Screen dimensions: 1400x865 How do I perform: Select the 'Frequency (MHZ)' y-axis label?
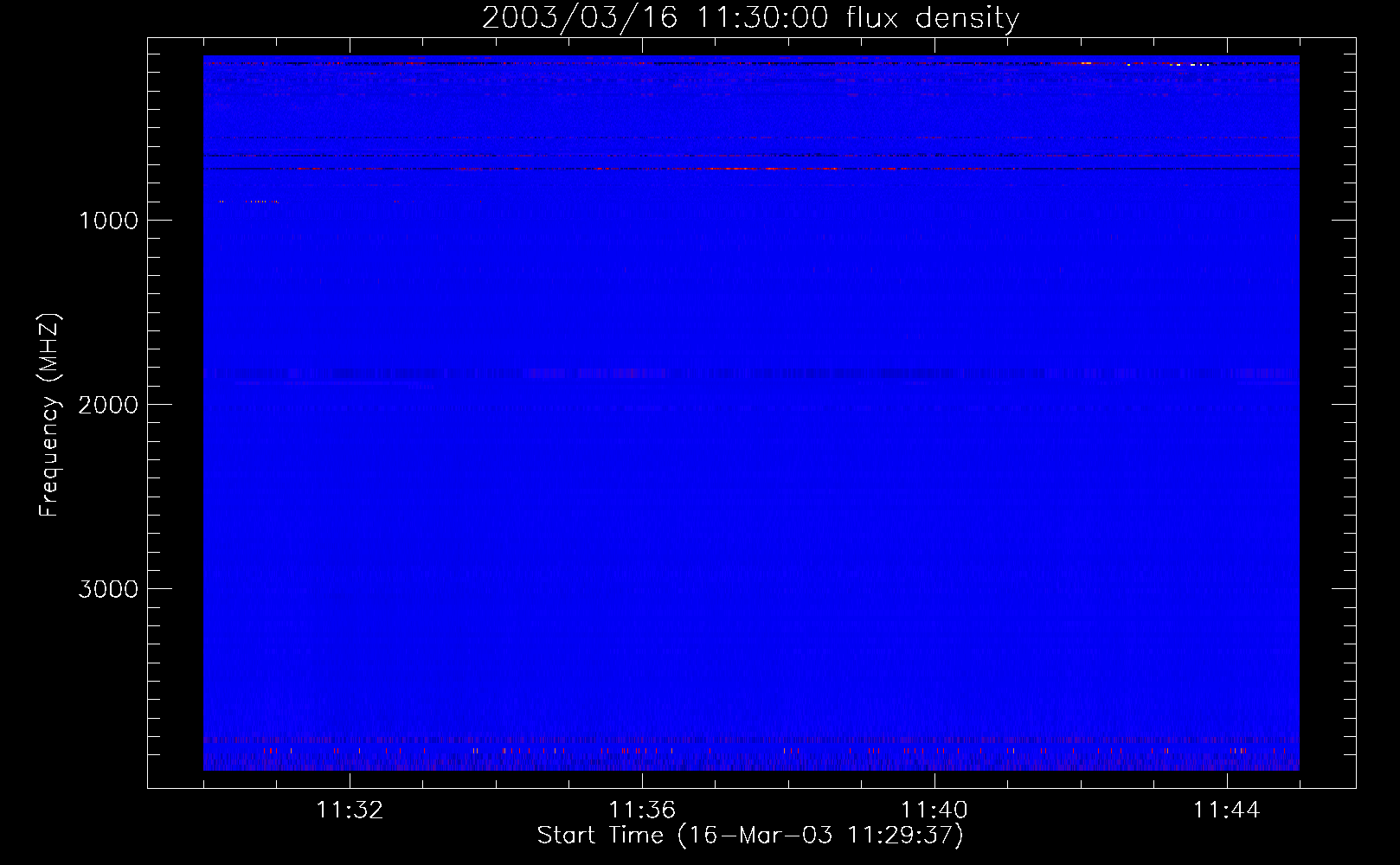pyautogui.click(x=49, y=415)
